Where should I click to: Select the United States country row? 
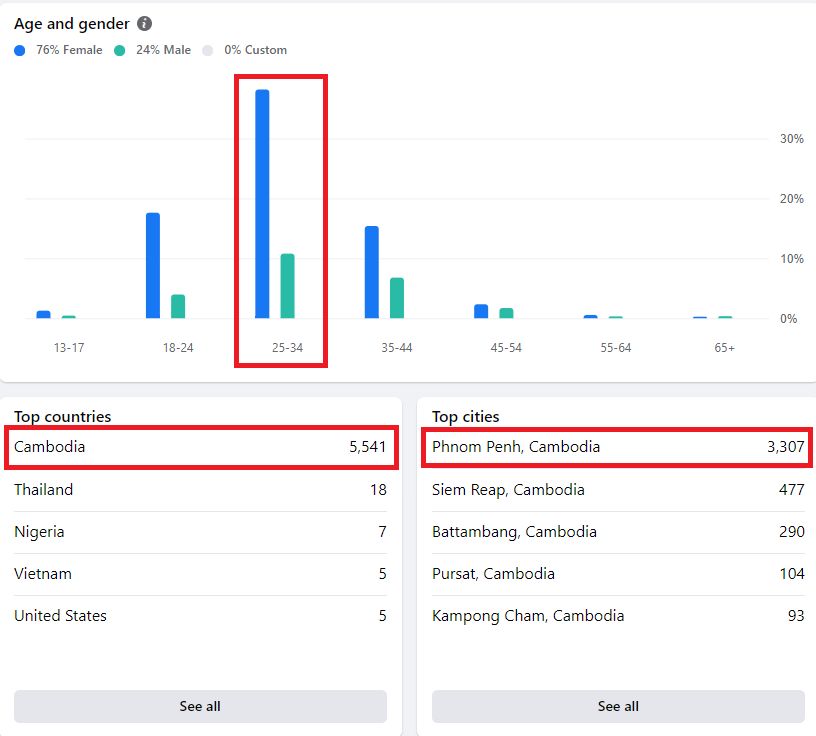pyautogui.click(x=200, y=616)
